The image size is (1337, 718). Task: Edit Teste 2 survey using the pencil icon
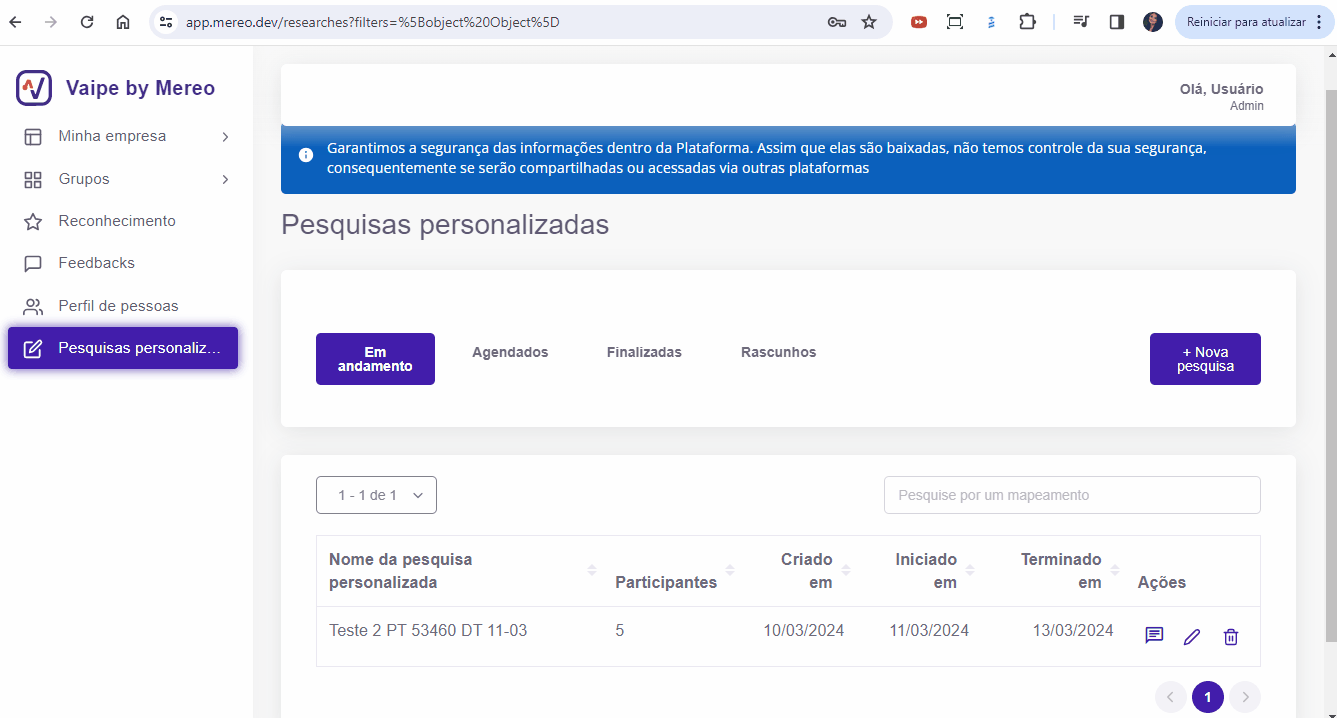click(x=1191, y=635)
